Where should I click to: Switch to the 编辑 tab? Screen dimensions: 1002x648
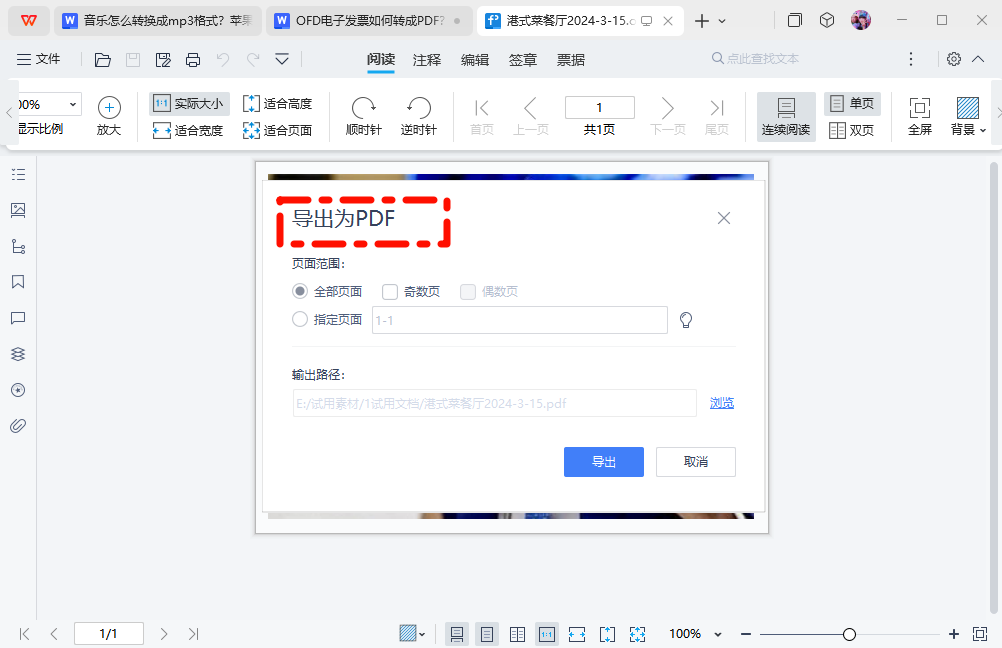pos(475,60)
